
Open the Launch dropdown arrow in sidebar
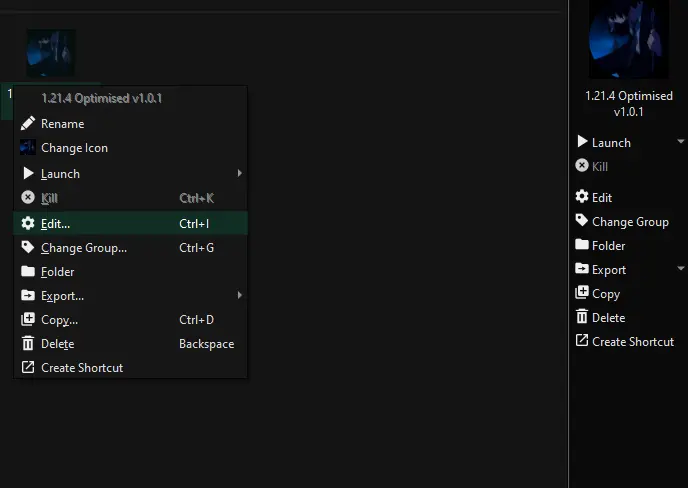(681, 142)
